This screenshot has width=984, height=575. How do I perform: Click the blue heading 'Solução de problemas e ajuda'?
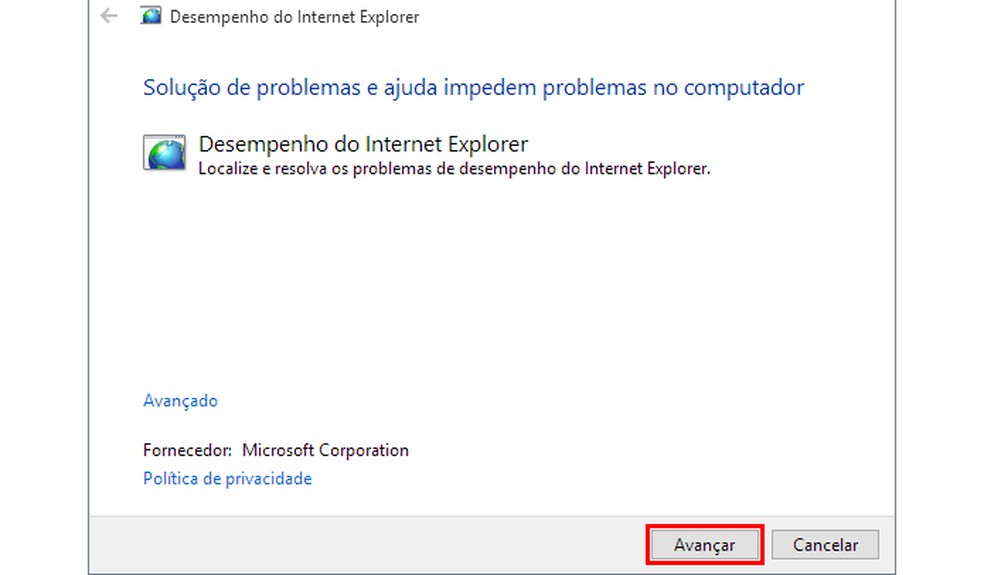point(290,88)
